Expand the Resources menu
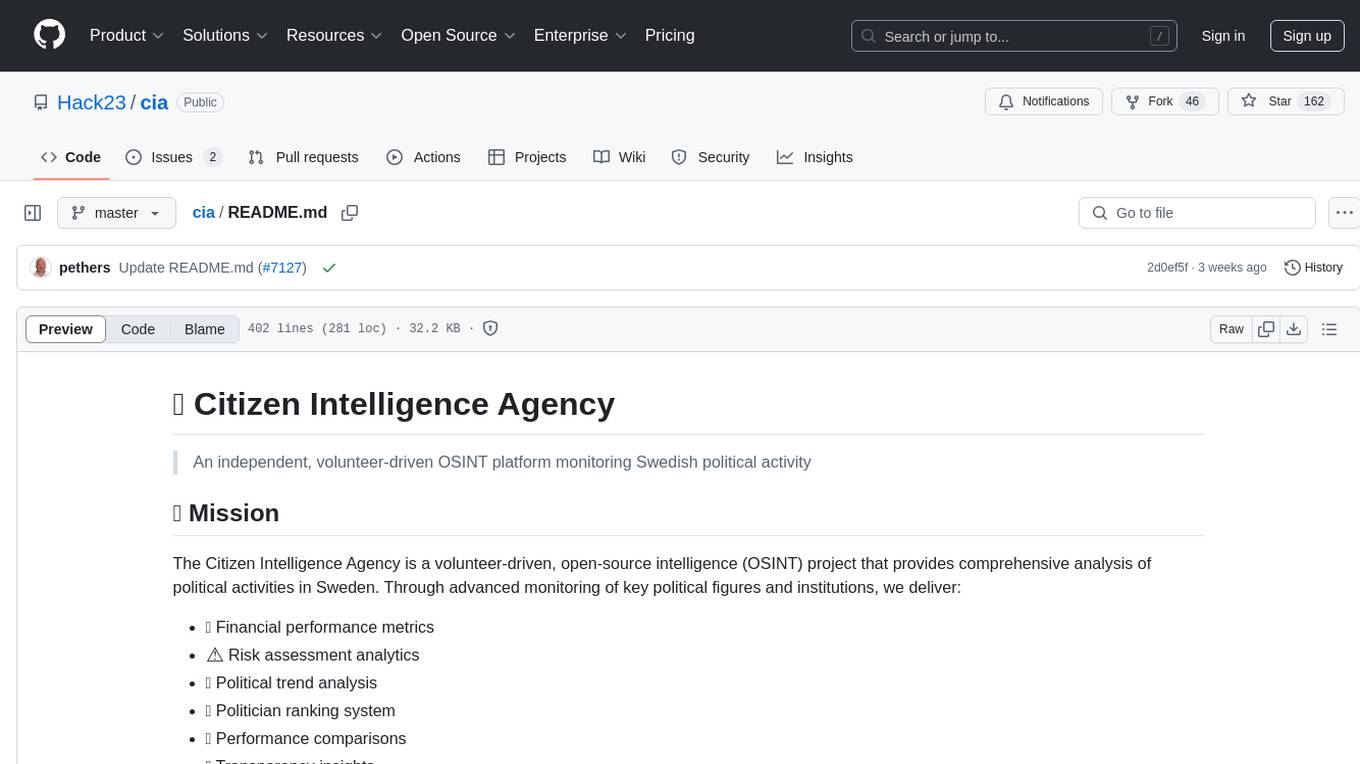1360x764 pixels. tap(334, 35)
